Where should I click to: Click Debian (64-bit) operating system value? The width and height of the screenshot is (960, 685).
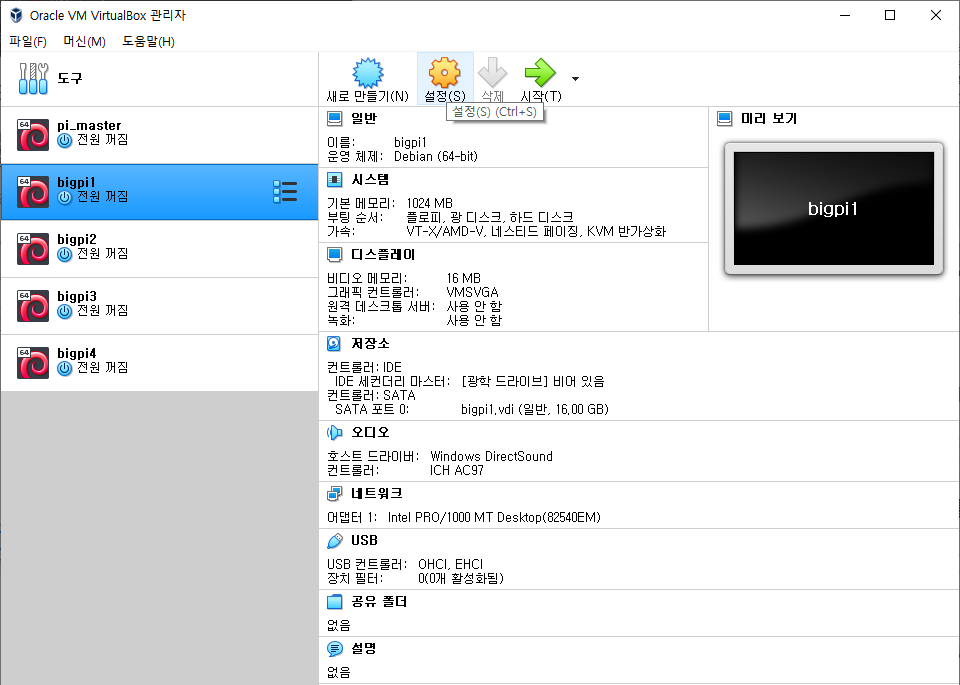pyautogui.click(x=435, y=156)
